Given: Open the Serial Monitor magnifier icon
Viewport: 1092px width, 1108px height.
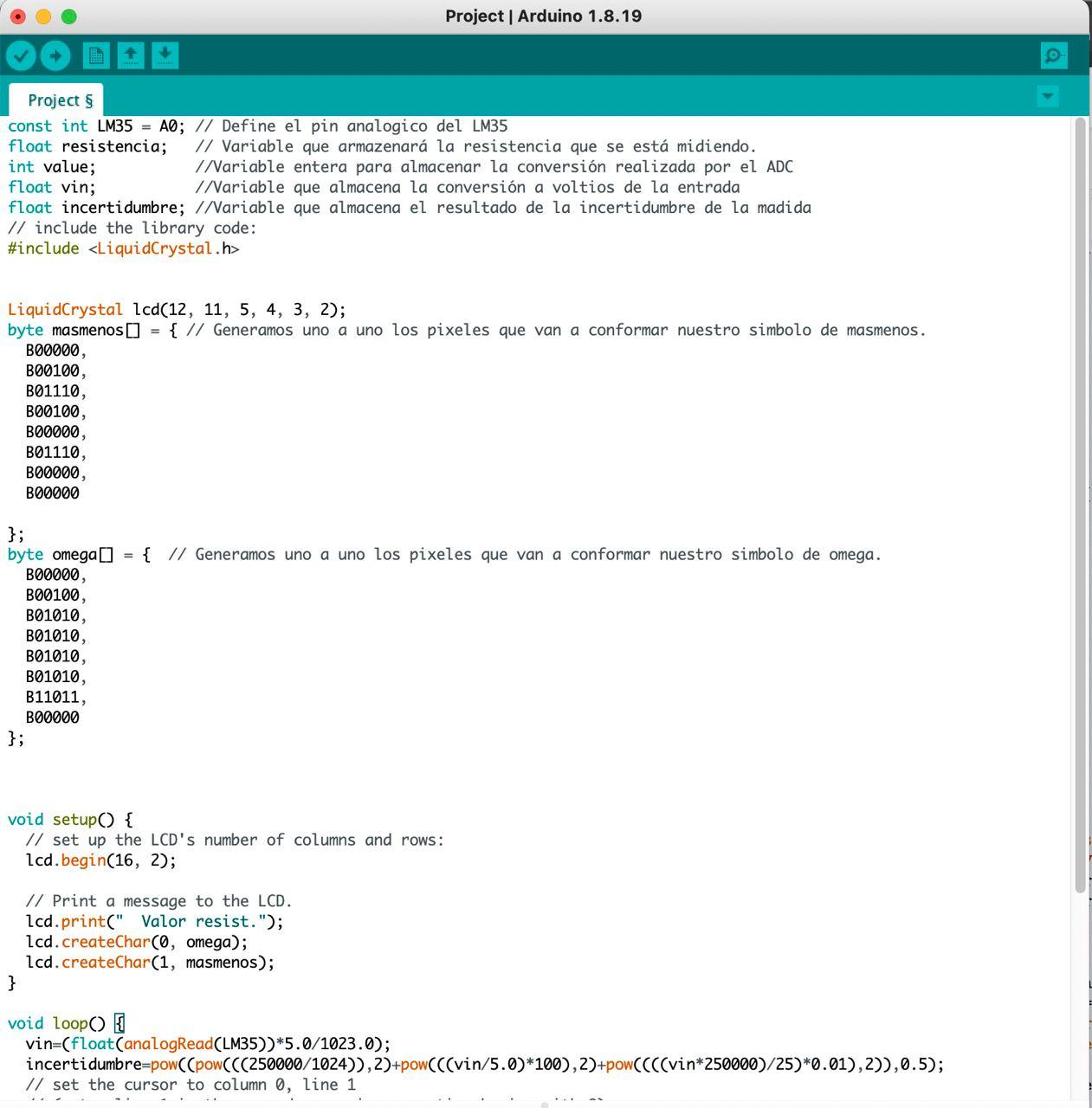Looking at the screenshot, I should [x=1054, y=56].
